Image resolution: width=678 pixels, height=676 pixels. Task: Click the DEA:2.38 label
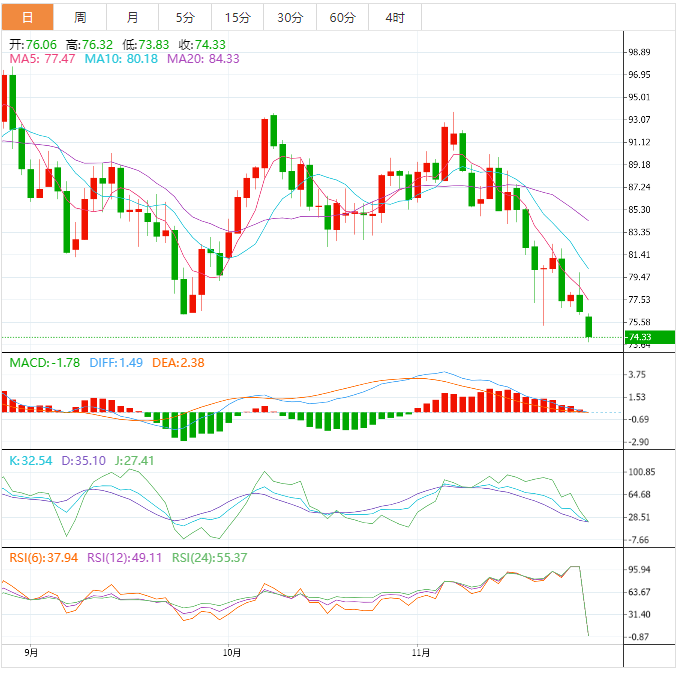(178, 362)
